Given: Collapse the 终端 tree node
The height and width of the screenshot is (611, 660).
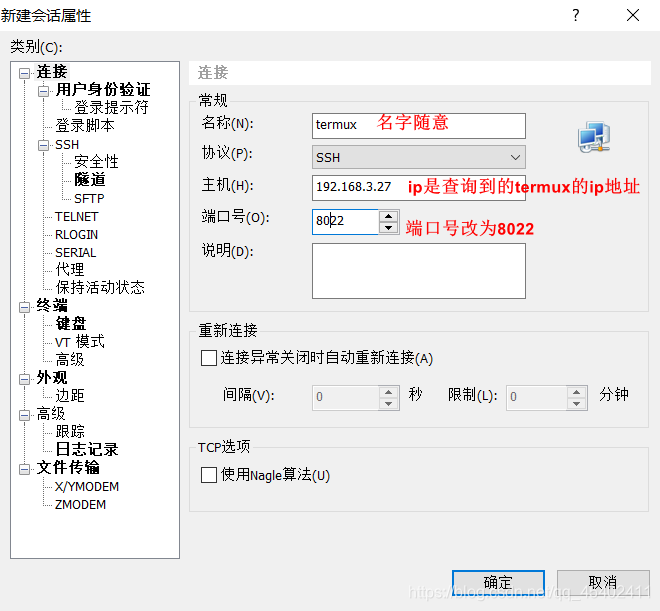Looking at the screenshot, I should [24, 308].
